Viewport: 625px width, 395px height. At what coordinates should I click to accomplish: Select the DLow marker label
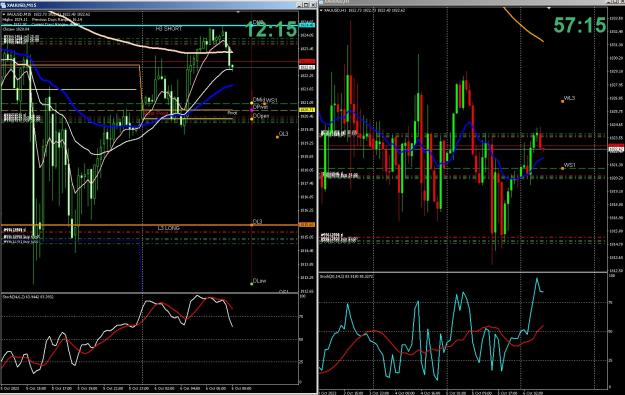pyautogui.click(x=259, y=281)
